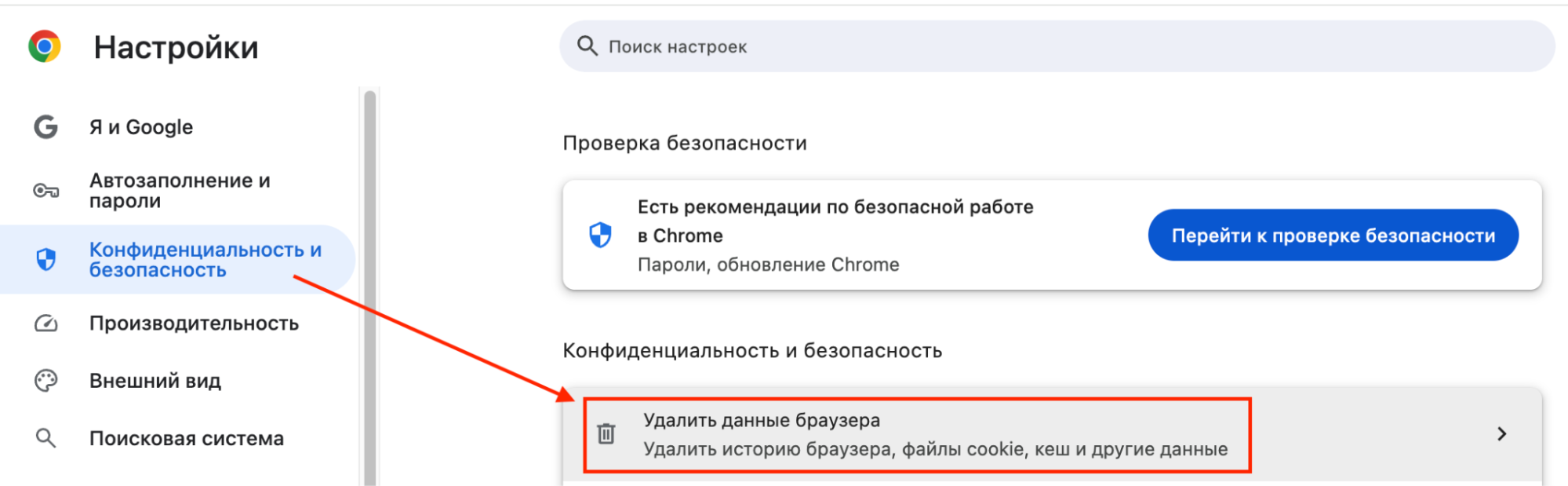Viewport: 1568px width, 486px height.
Task: Click the Chrome logo beside Настройки
Action: click(x=45, y=46)
